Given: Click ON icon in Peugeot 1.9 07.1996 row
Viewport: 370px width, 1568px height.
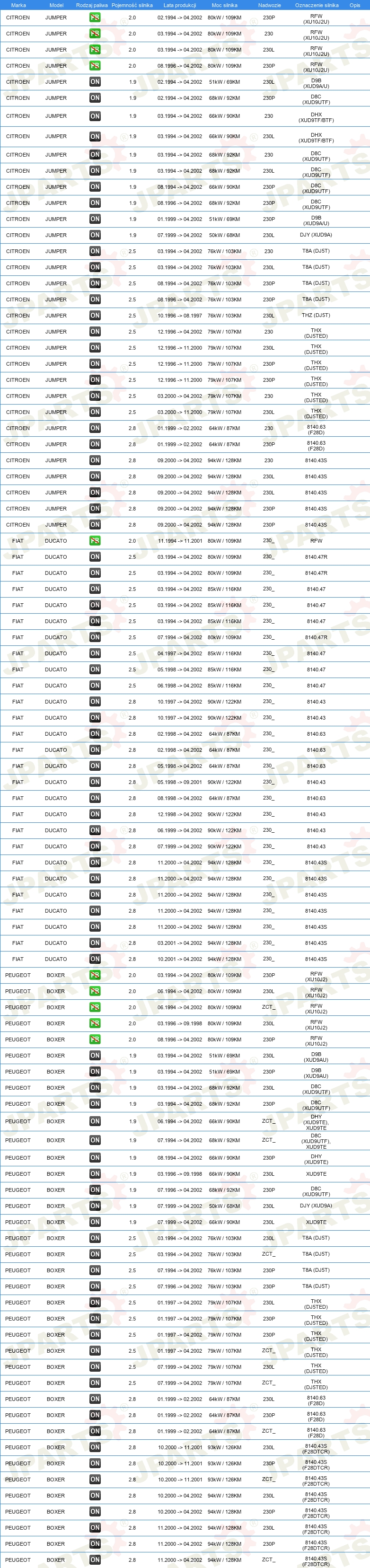Looking at the screenshot, I should tap(95, 1190).
